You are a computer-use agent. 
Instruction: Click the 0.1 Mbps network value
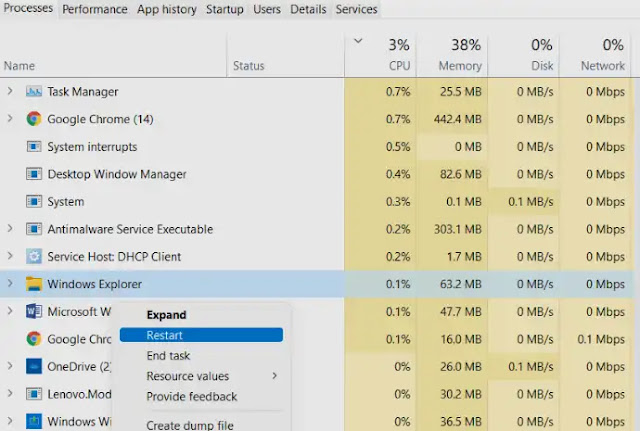601,339
